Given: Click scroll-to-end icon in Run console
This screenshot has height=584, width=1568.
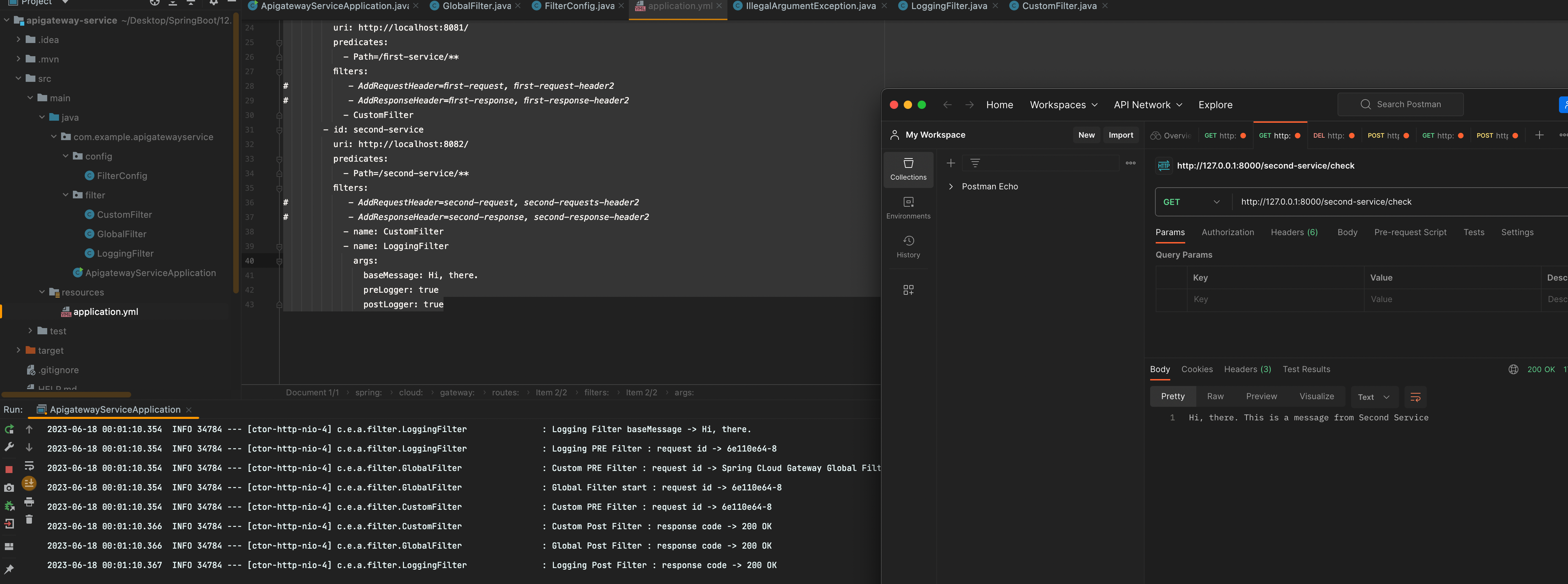Looking at the screenshot, I should click(29, 484).
